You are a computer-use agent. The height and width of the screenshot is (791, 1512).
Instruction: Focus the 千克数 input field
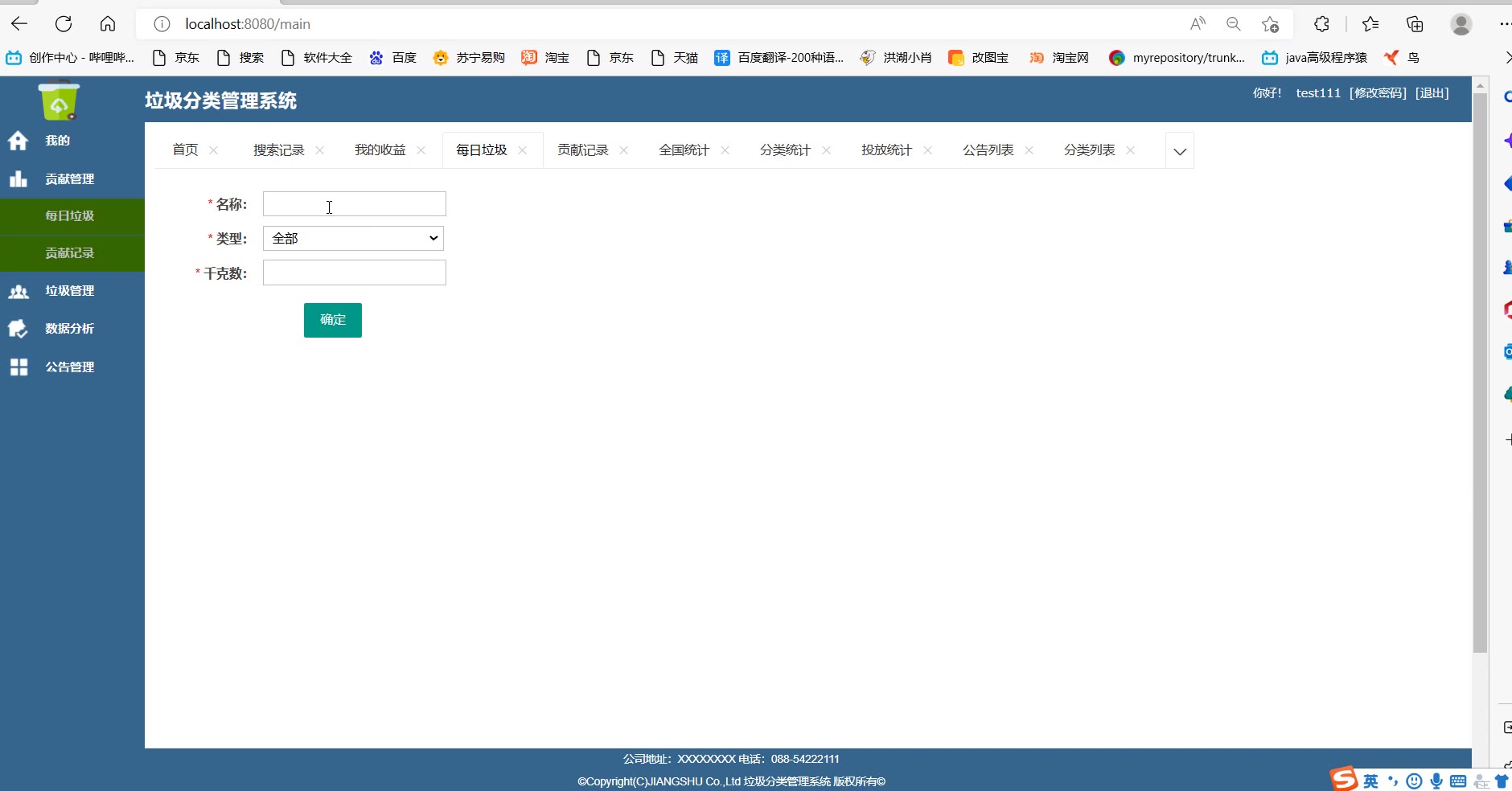tap(354, 273)
